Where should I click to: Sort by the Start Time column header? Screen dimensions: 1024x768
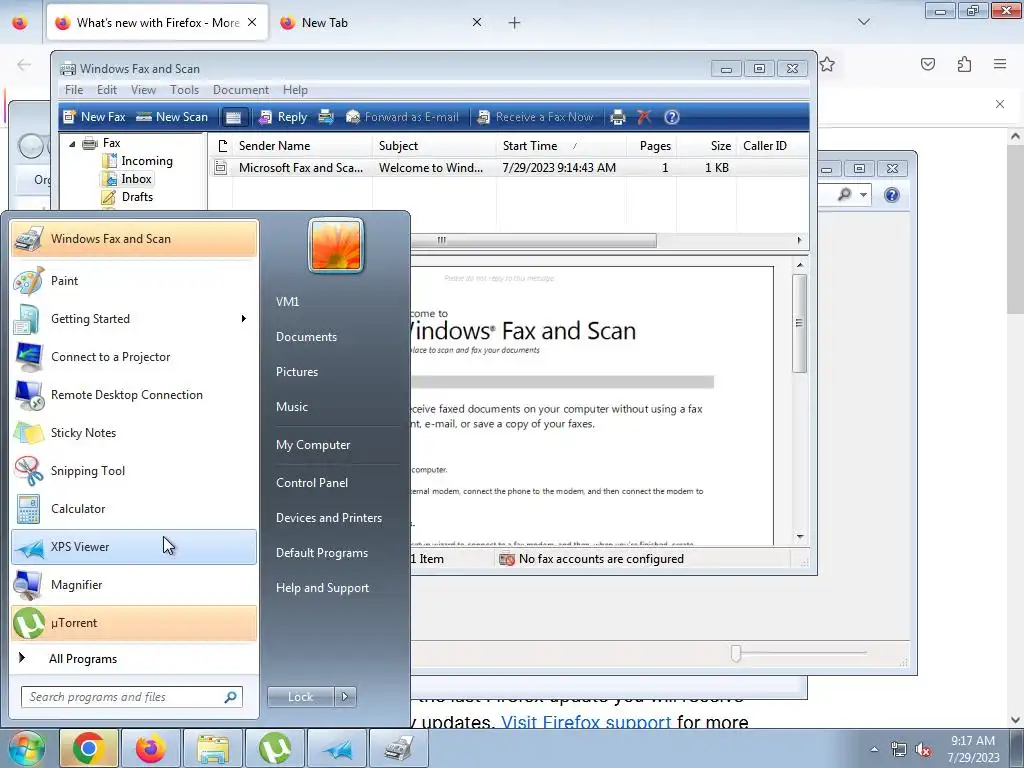[x=561, y=146]
